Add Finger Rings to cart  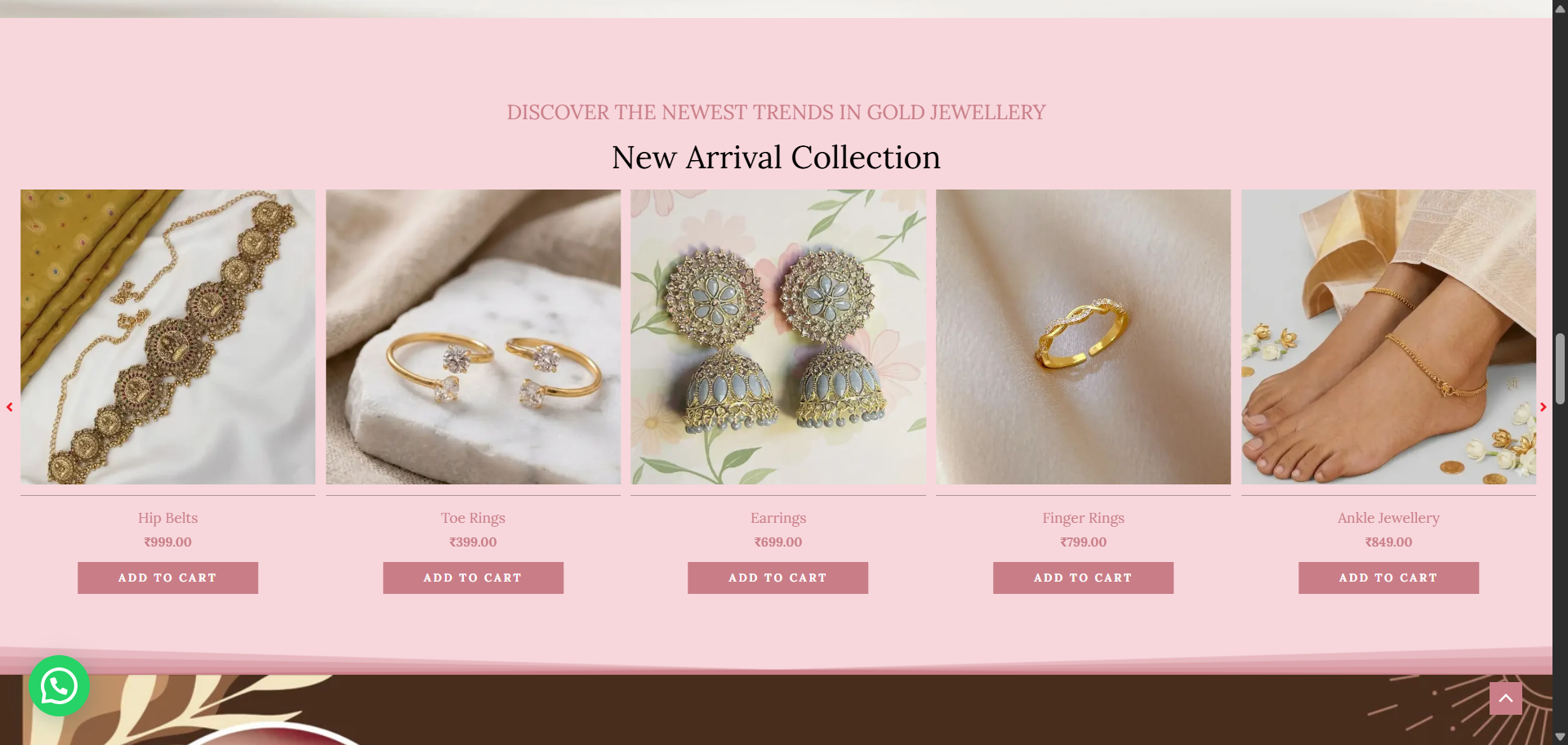pos(1083,578)
